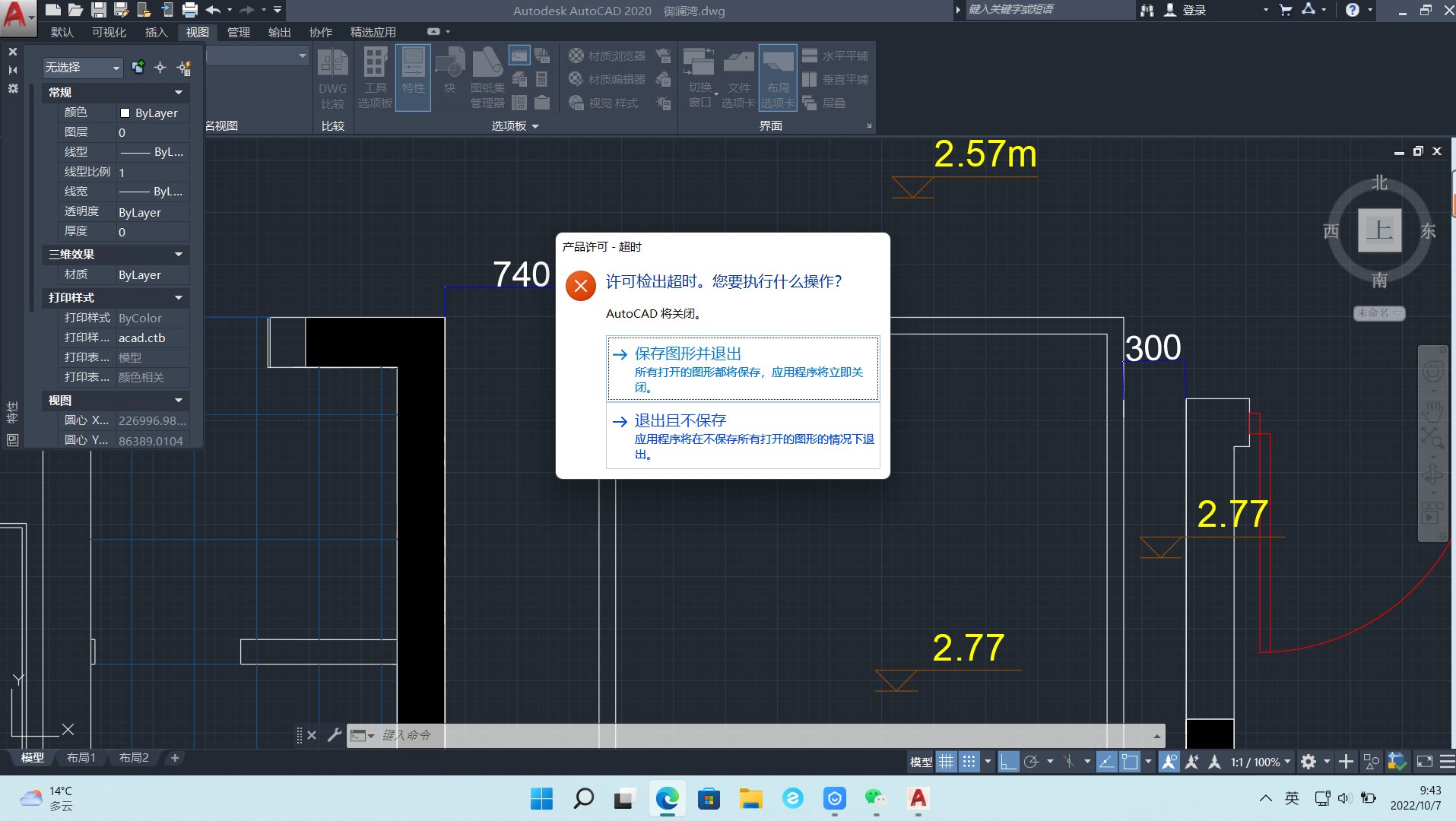Open the DWG 比较 tool
Viewport: 1456px width, 821px height.
pos(332,76)
